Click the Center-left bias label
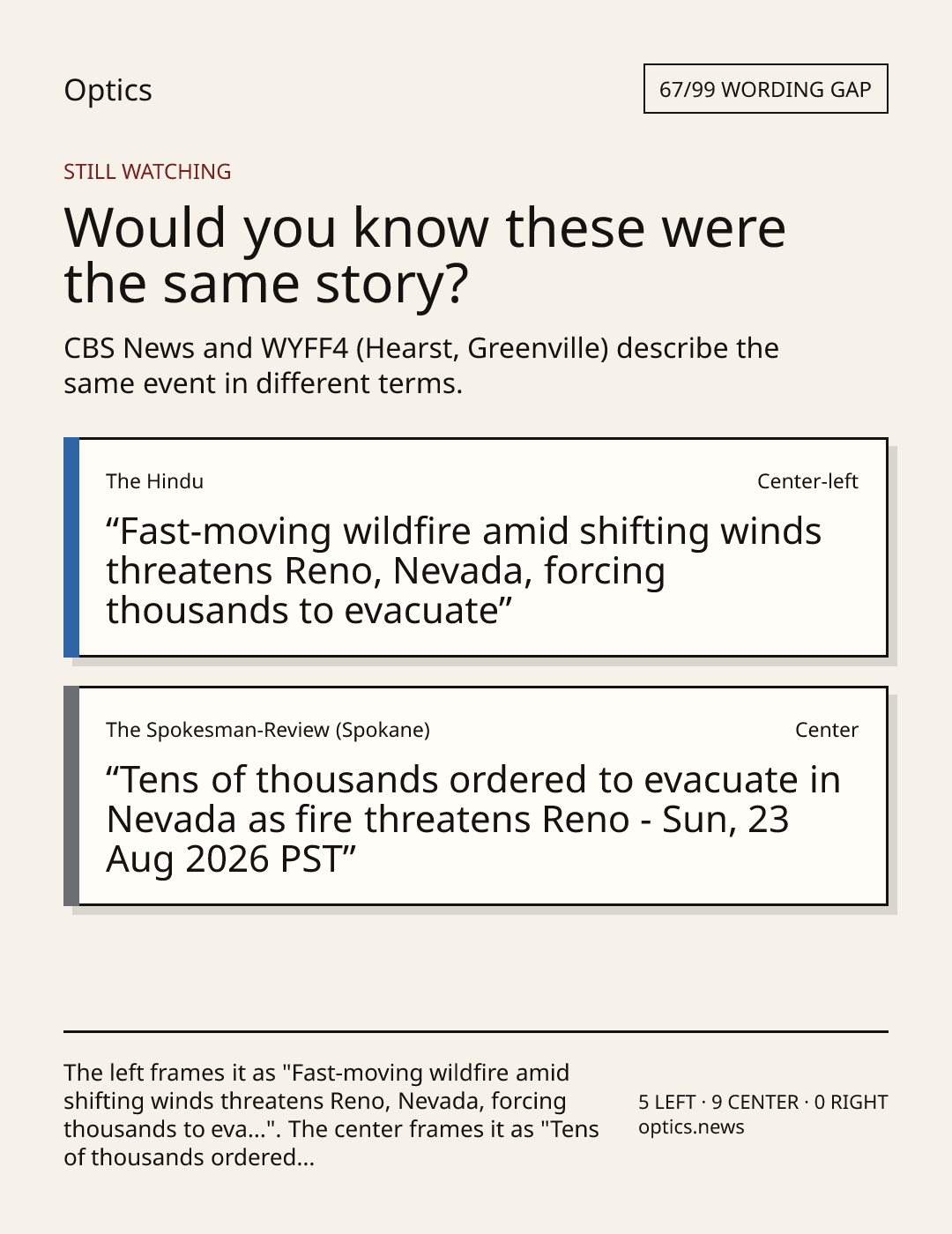 coord(807,481)
